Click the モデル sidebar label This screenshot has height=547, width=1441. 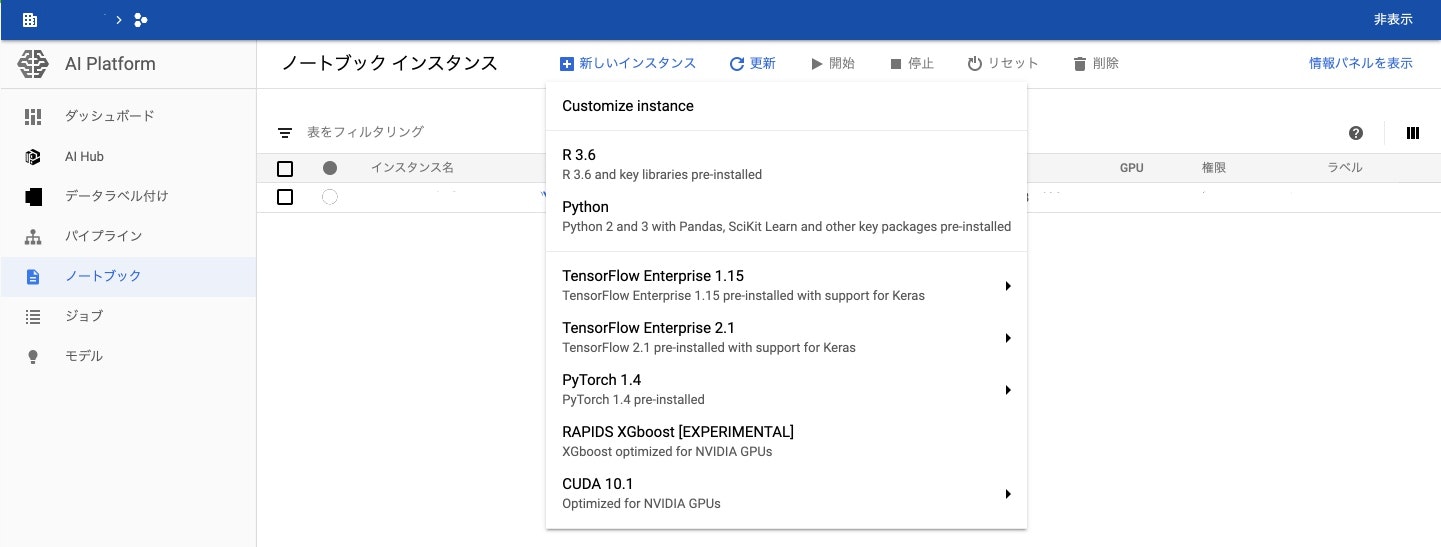[83, 356]
